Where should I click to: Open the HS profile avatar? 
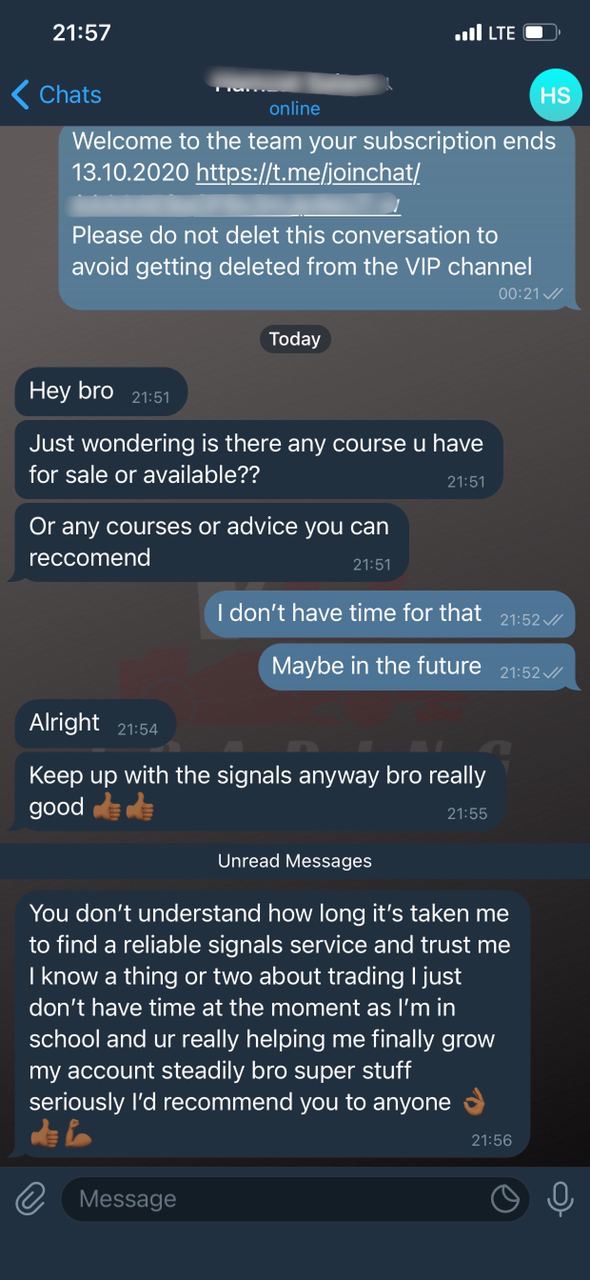pos(554,95)
